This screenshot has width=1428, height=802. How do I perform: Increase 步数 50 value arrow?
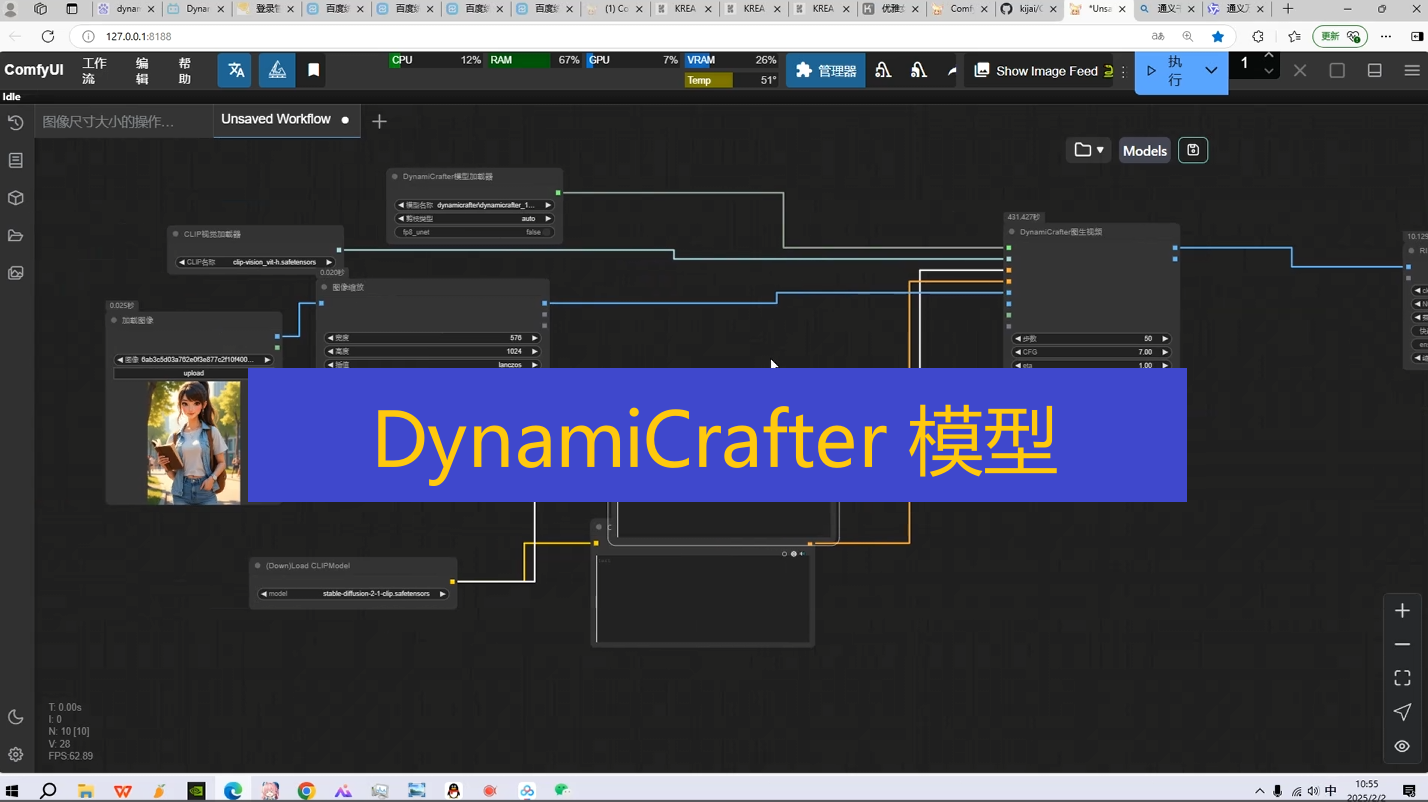click(x=1165, y=339)
